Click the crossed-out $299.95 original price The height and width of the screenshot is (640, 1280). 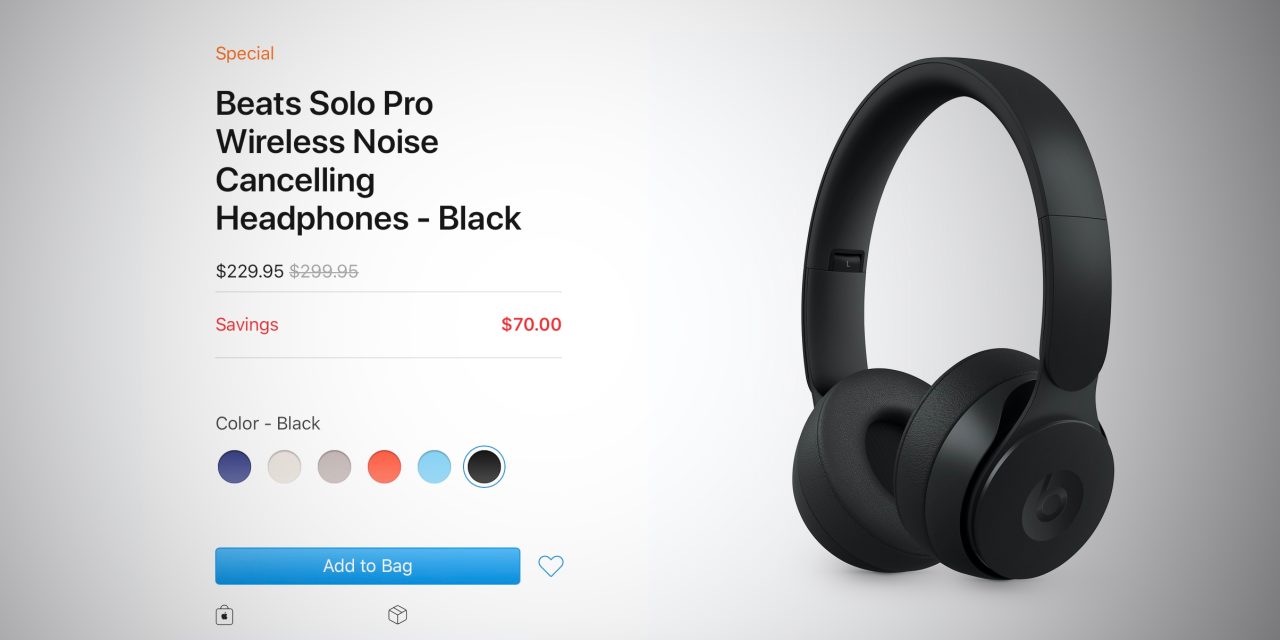pyautogui.click(x=324, y=271)
